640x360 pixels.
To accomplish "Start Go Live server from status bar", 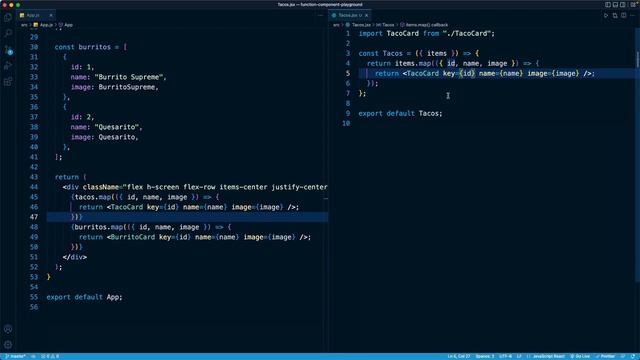I will [x=580, y=356].
